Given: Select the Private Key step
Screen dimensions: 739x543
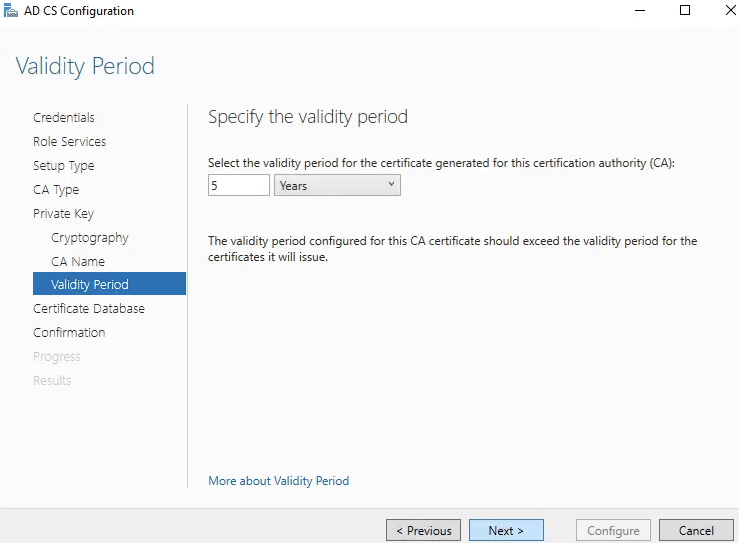Looking at the screenshot, I should (x=63, y=213).
